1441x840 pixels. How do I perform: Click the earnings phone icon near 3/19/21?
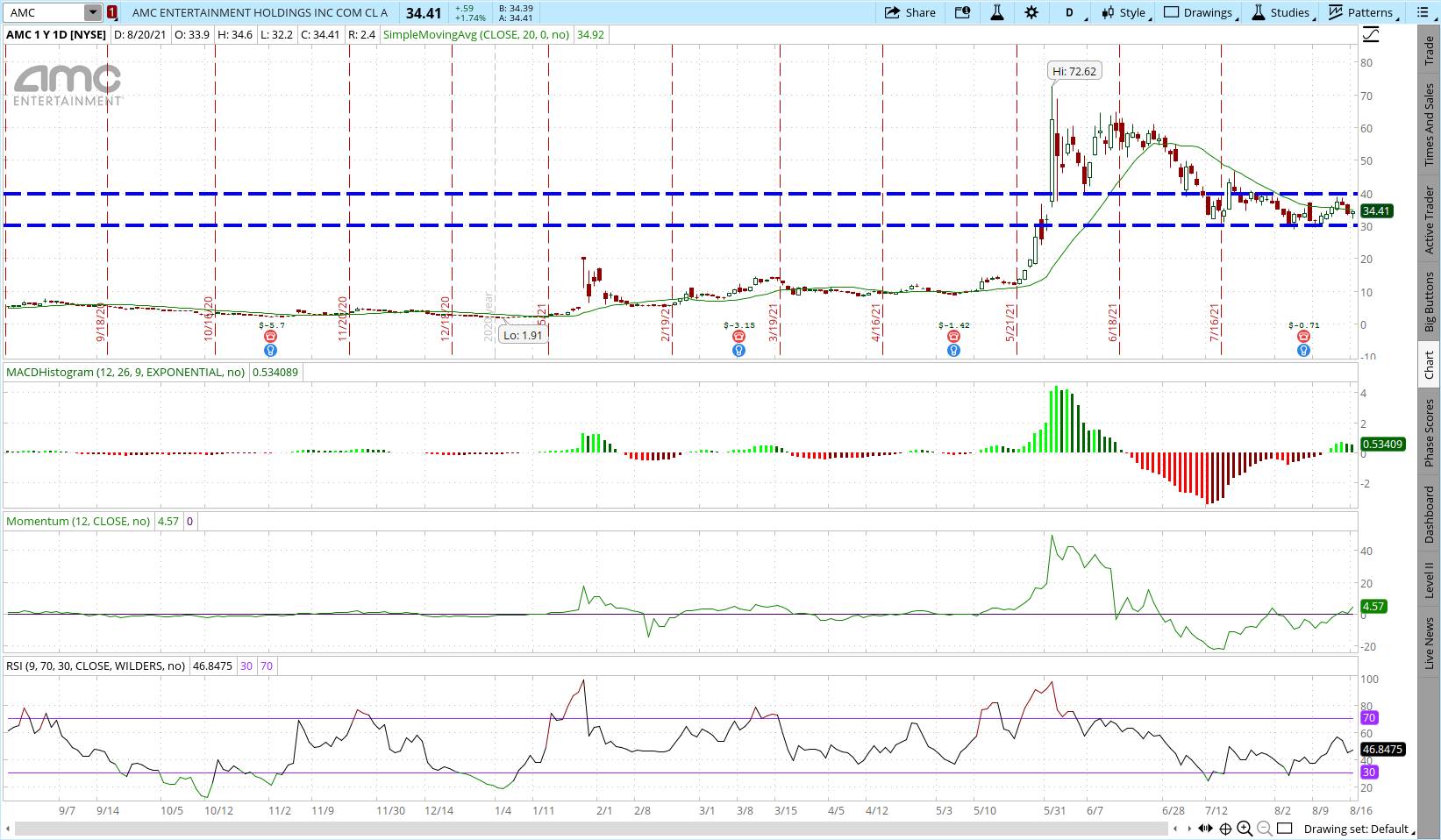coord(738,337)
